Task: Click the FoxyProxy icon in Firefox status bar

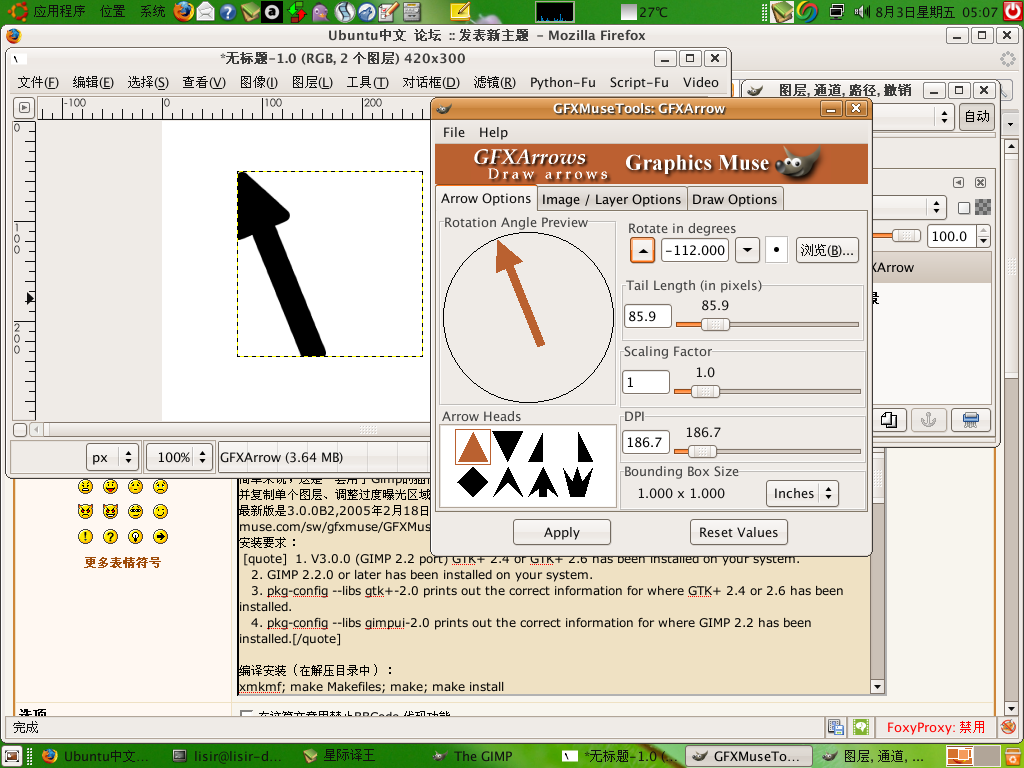Action: [1008, 726]
